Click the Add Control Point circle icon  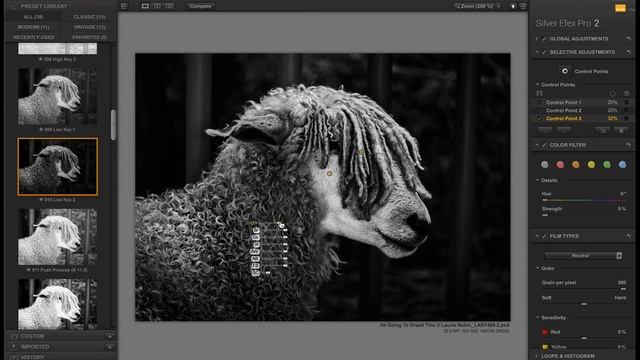565,71
